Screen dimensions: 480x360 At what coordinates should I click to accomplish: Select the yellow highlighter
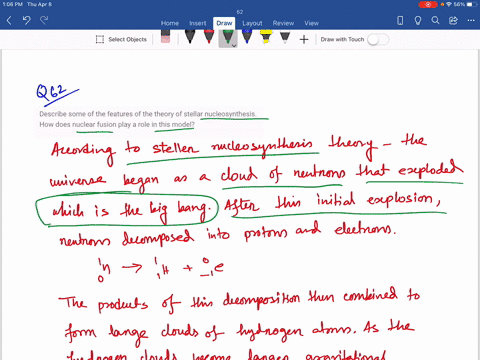pyautogui.click(x=266, y=37)
